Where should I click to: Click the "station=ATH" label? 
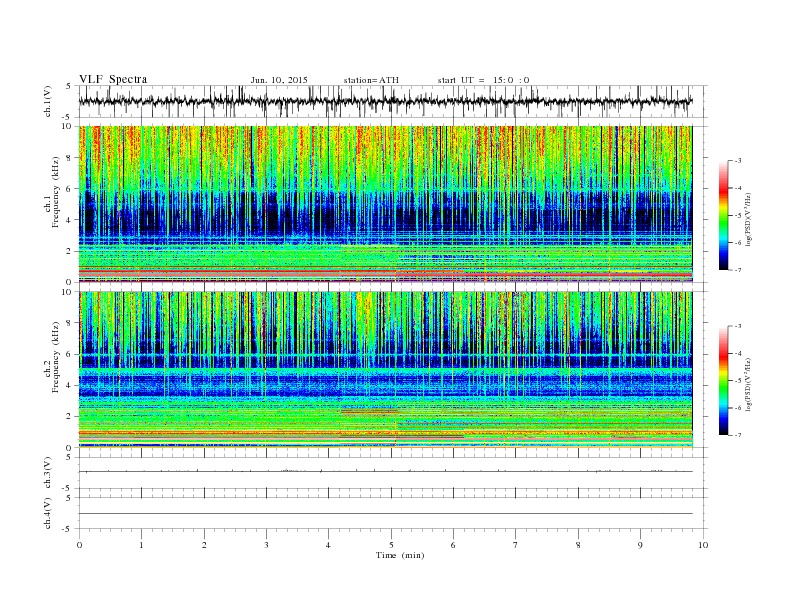tap(371, 80)
